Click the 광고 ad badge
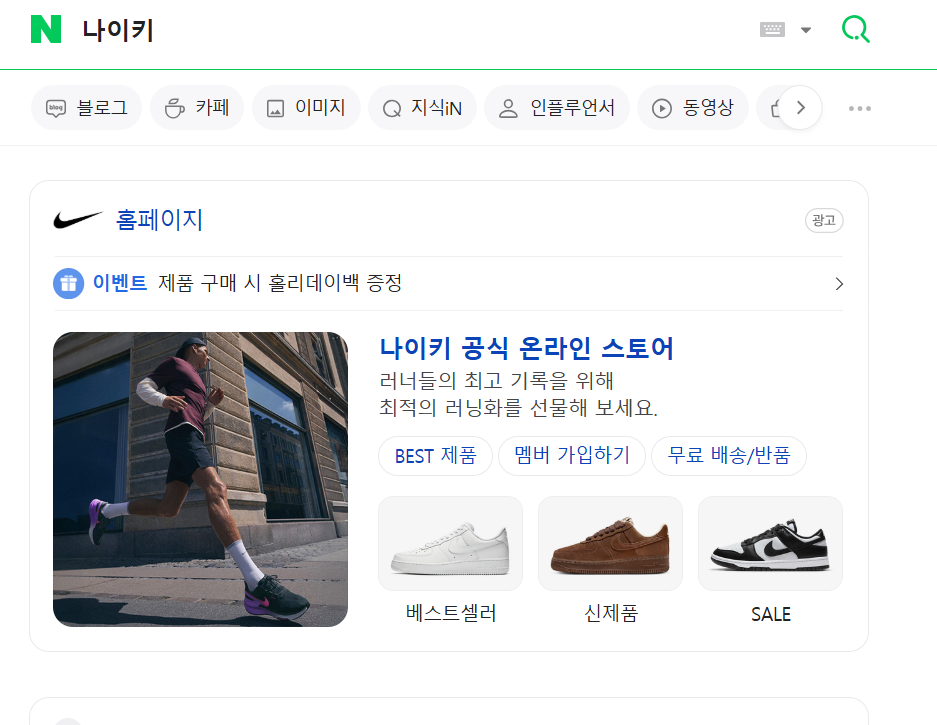This screenshot has width=937, height=725. [824, 221]
